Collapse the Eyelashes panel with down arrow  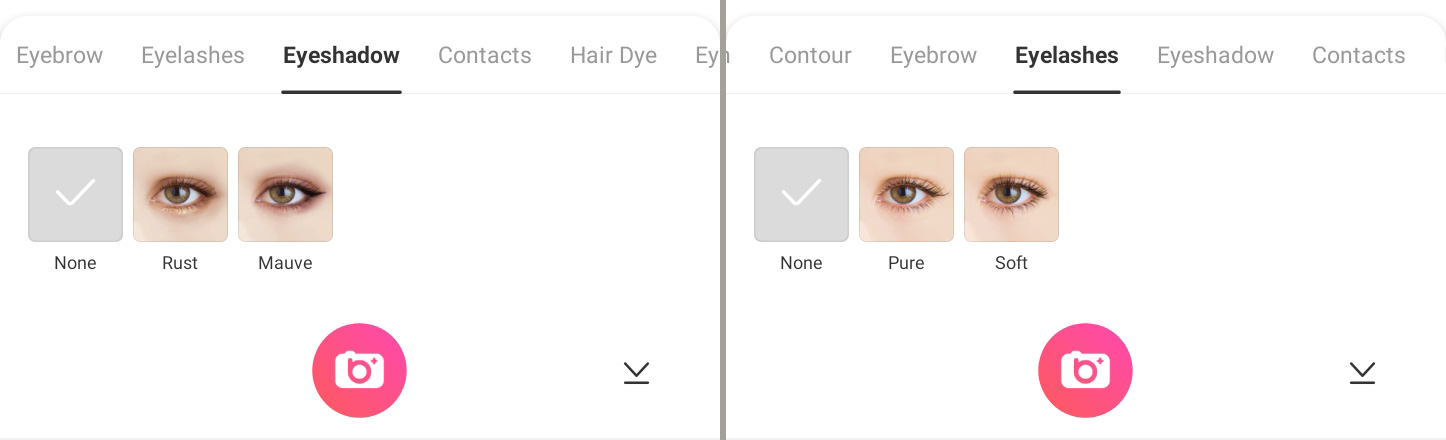(1362, 373)
